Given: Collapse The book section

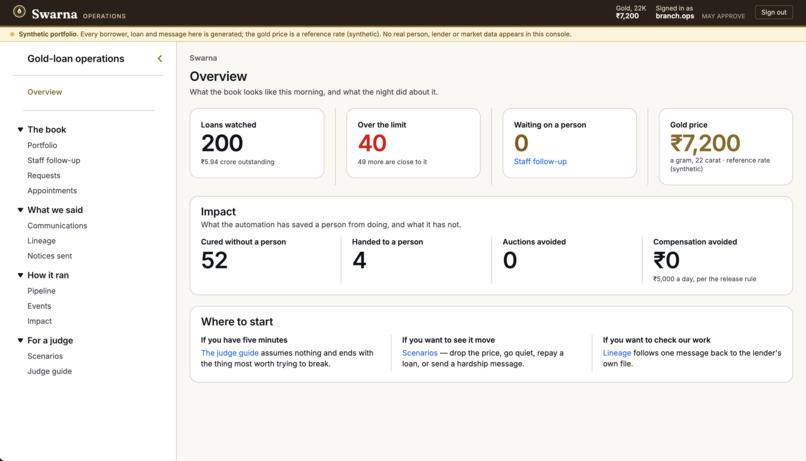Looking at the screenshot, I should (21, 130).
